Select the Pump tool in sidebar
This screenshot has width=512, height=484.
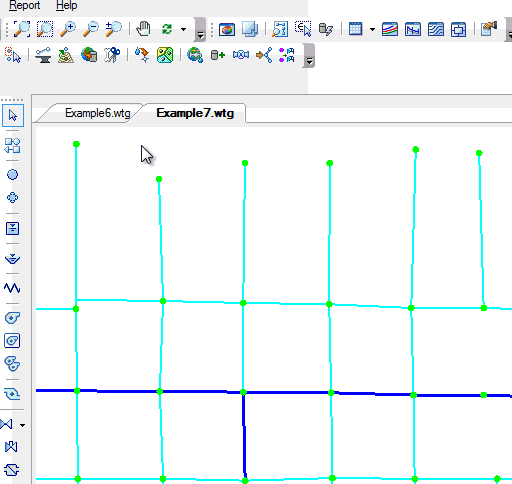(x=12, y=318)
